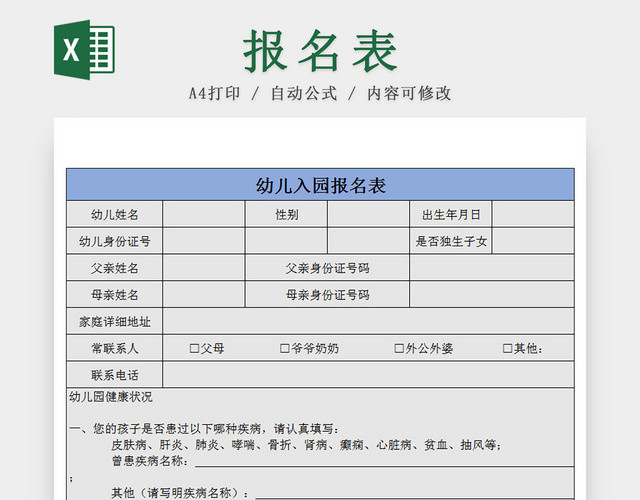Click the empty field next to 母亲姓名
The width and height of the screenshot is (640, 500).
tap(204, 295)
